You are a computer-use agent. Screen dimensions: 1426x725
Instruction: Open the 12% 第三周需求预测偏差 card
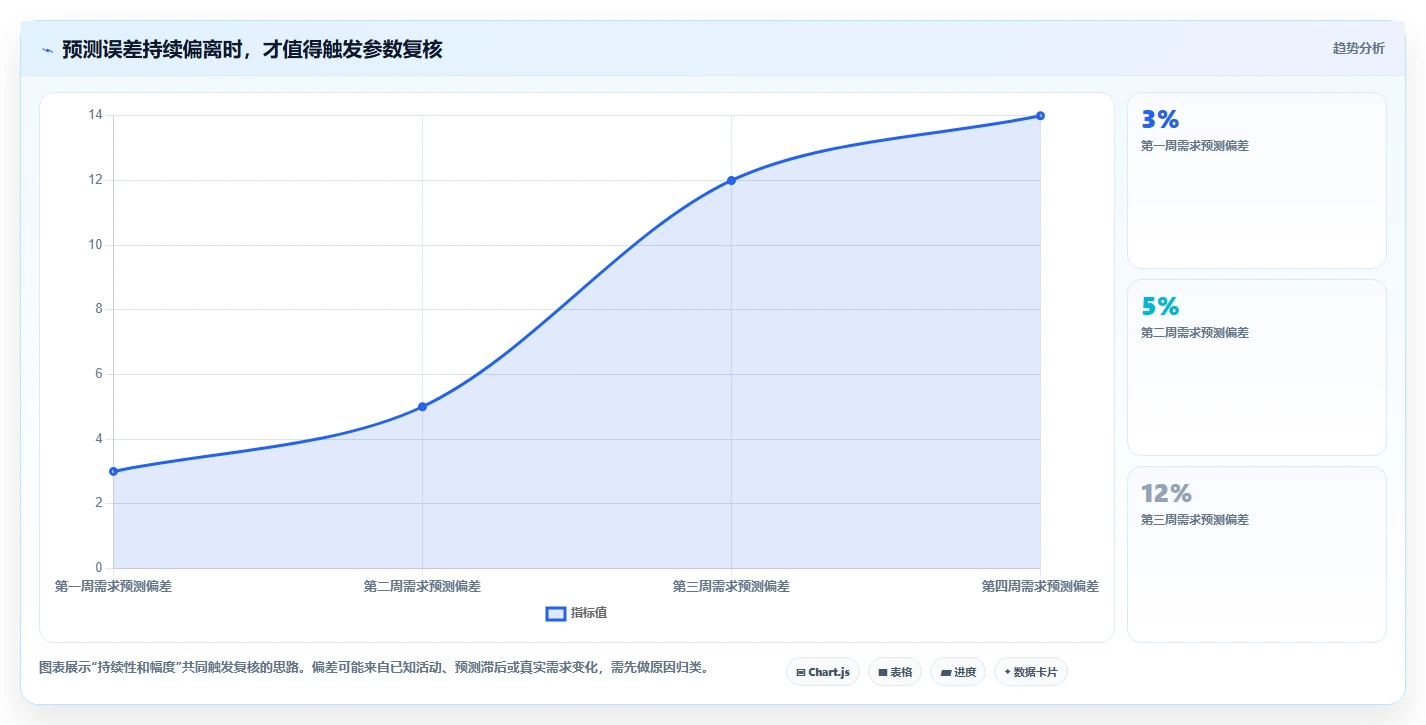[1256, 554]
